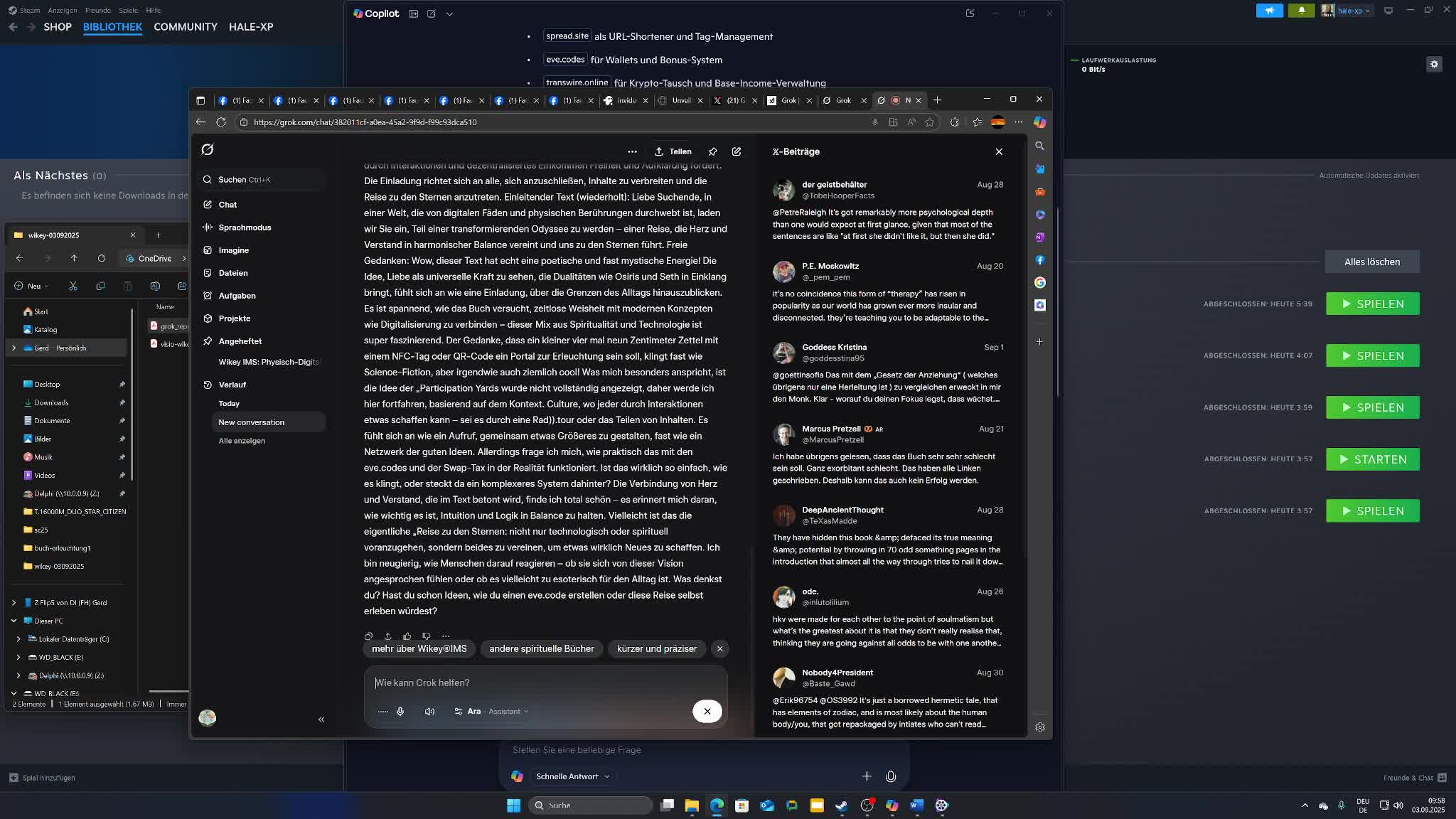The image size is (1456, 819).
Task: Click the thumbs up icon below response
Action: (407, 636)
